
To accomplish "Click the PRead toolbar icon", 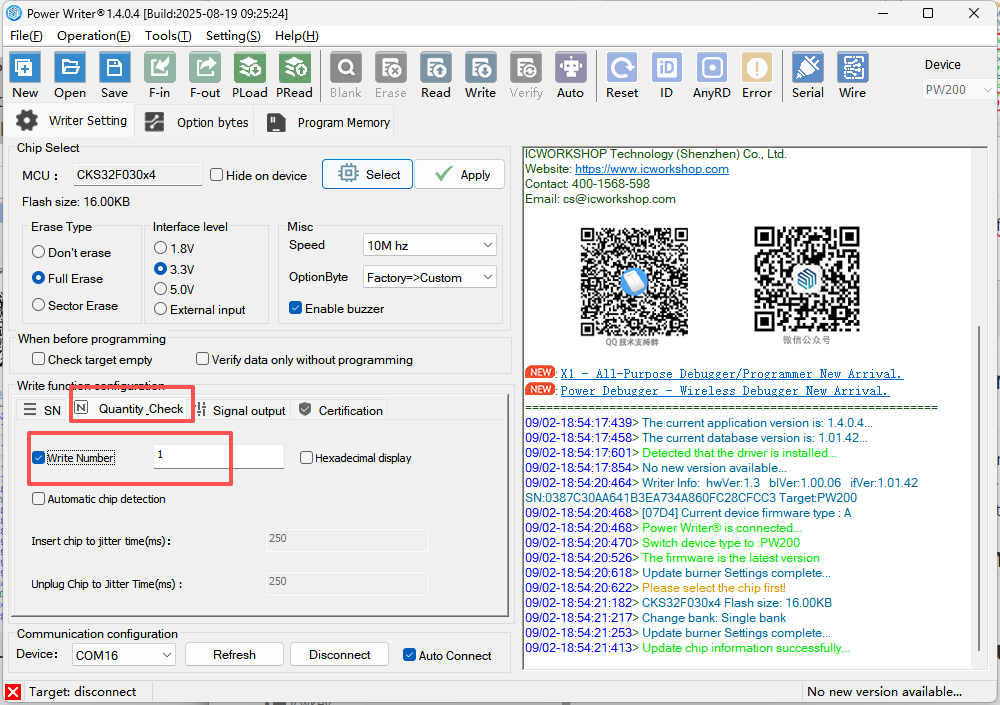I will (294, 68).
